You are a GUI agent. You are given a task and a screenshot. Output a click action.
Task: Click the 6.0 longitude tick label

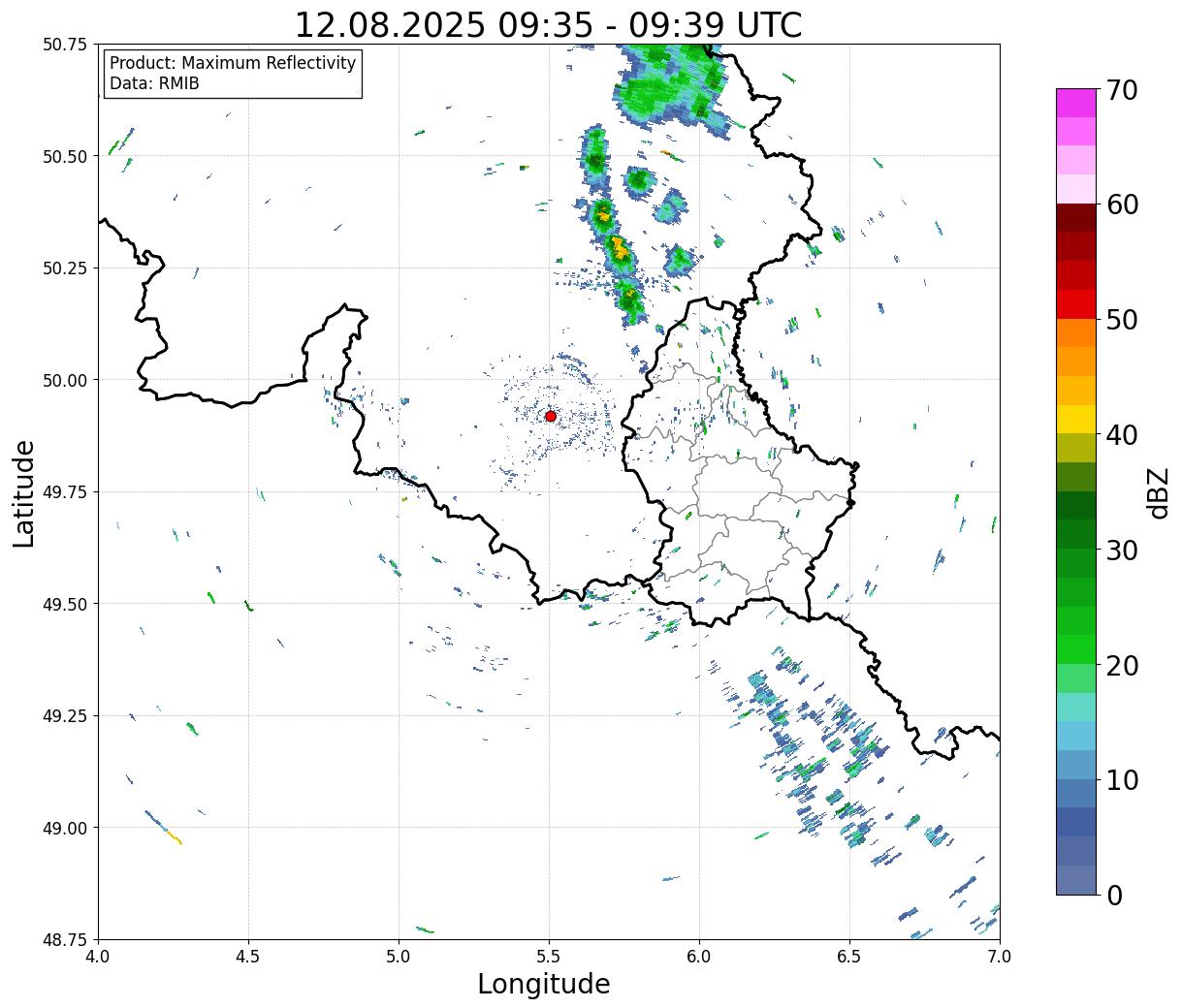coord(699,957)
